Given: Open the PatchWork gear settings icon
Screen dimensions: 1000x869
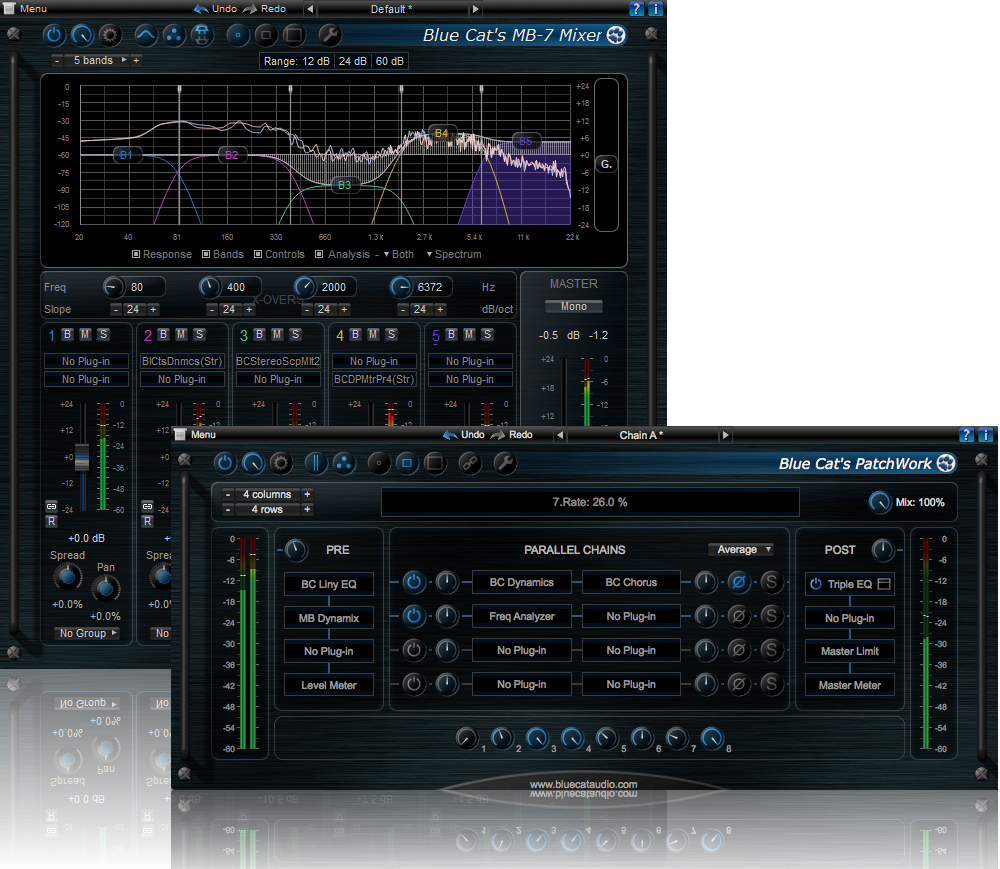Looking at the screenshot, I should tap(281, 463).
